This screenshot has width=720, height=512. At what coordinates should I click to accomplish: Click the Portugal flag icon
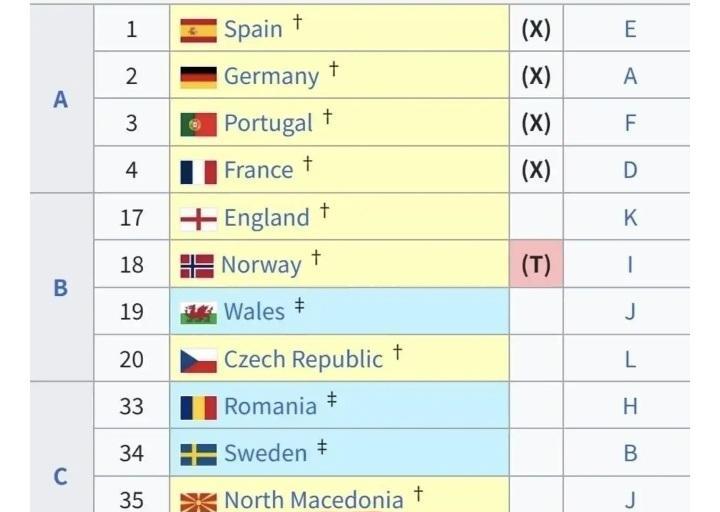(x=198, y=124)
